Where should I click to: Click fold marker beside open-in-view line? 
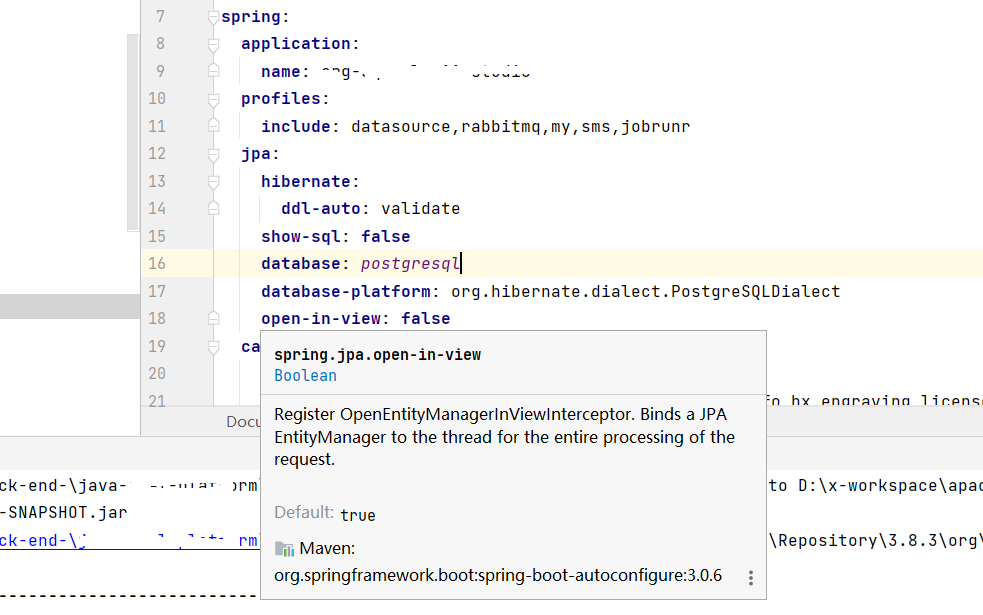pyautogui.click(x=213, y=318)
